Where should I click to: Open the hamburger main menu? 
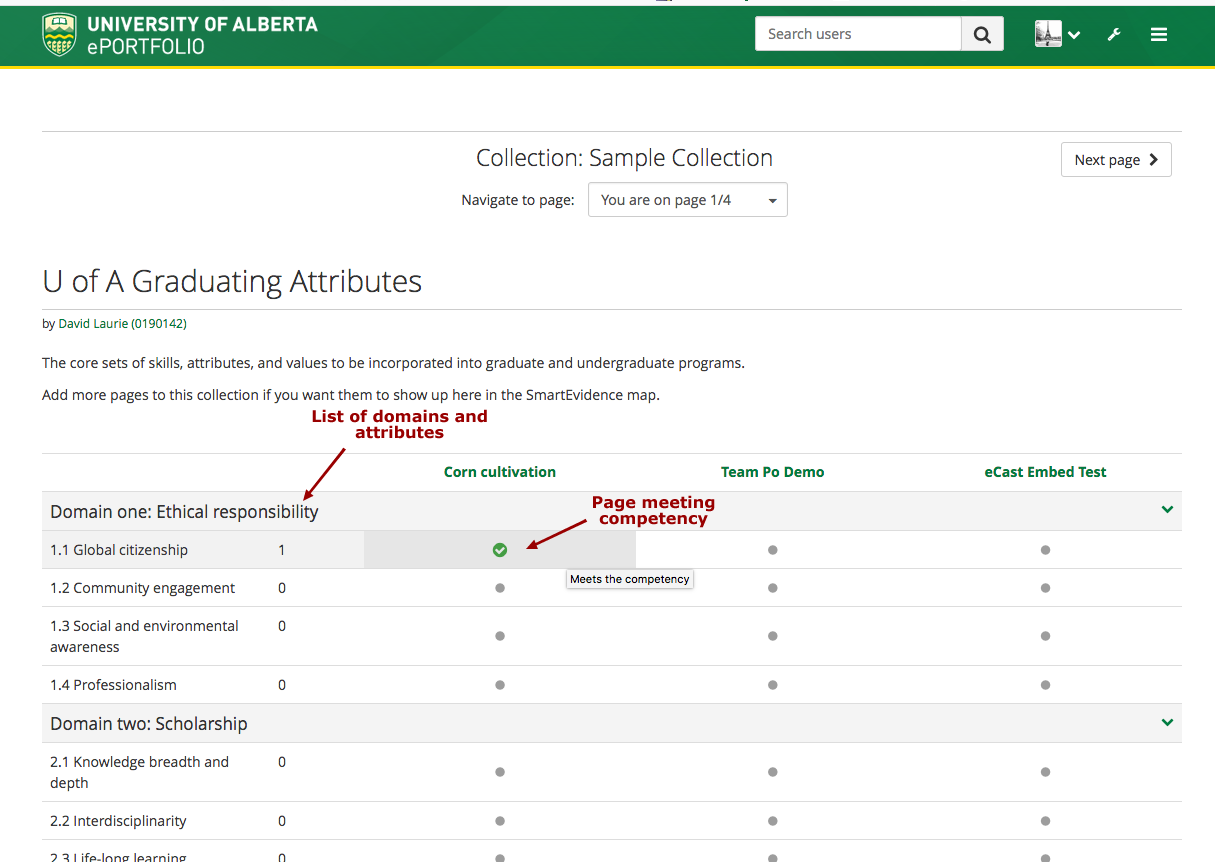pyautogui.click(x=1159, y=35)
